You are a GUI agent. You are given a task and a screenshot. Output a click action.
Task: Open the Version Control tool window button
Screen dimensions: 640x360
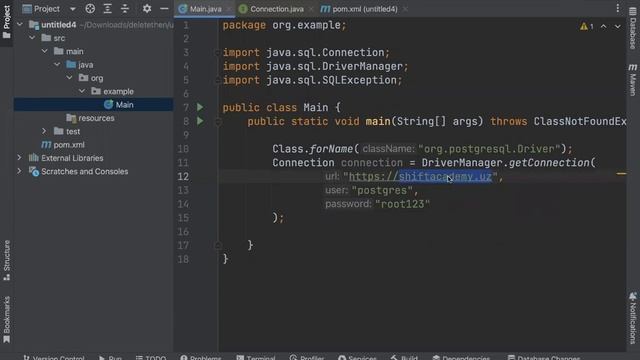pyautogui.click(x=53, y=357)
